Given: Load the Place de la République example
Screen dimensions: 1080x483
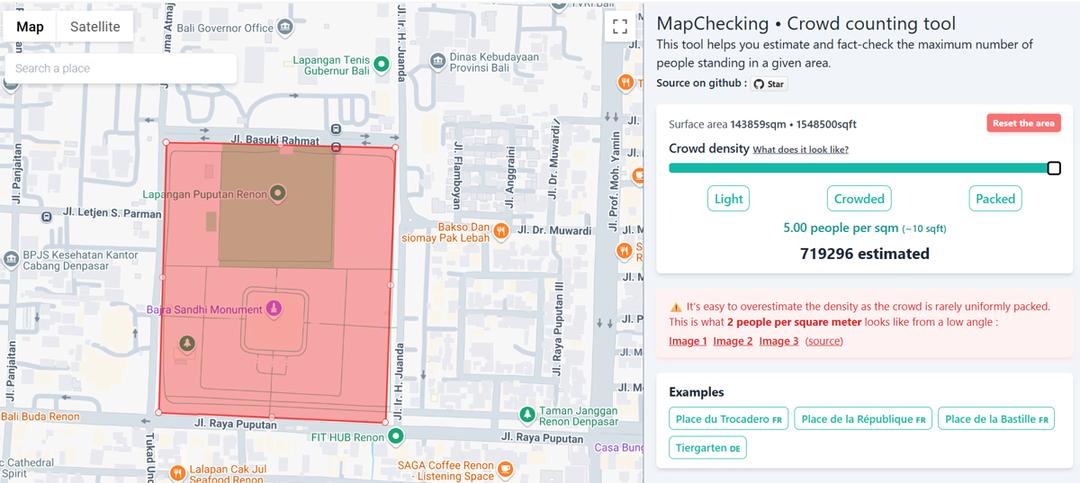Looking at the screenshot, I should (x=863, y=419).
